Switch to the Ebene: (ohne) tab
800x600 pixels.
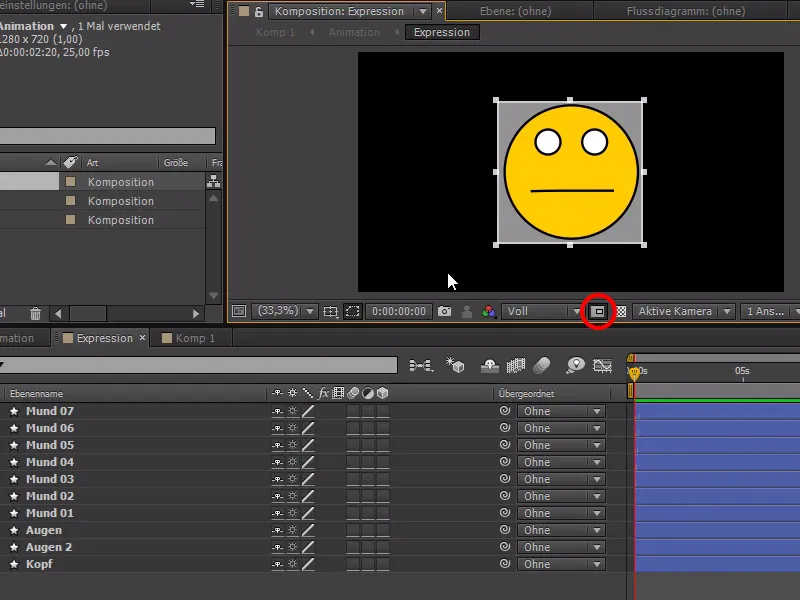(515, 11)
